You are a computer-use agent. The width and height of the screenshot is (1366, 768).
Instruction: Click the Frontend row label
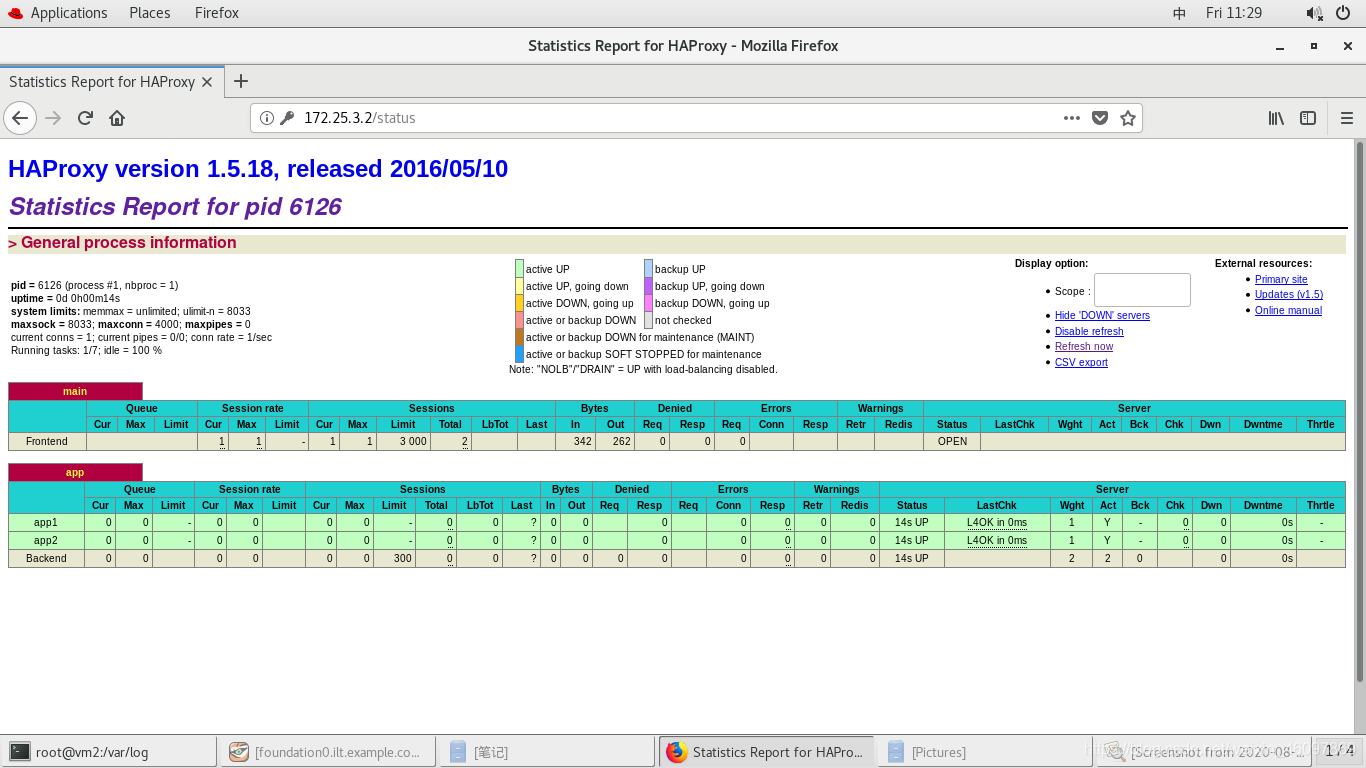[x=47, y=441]
